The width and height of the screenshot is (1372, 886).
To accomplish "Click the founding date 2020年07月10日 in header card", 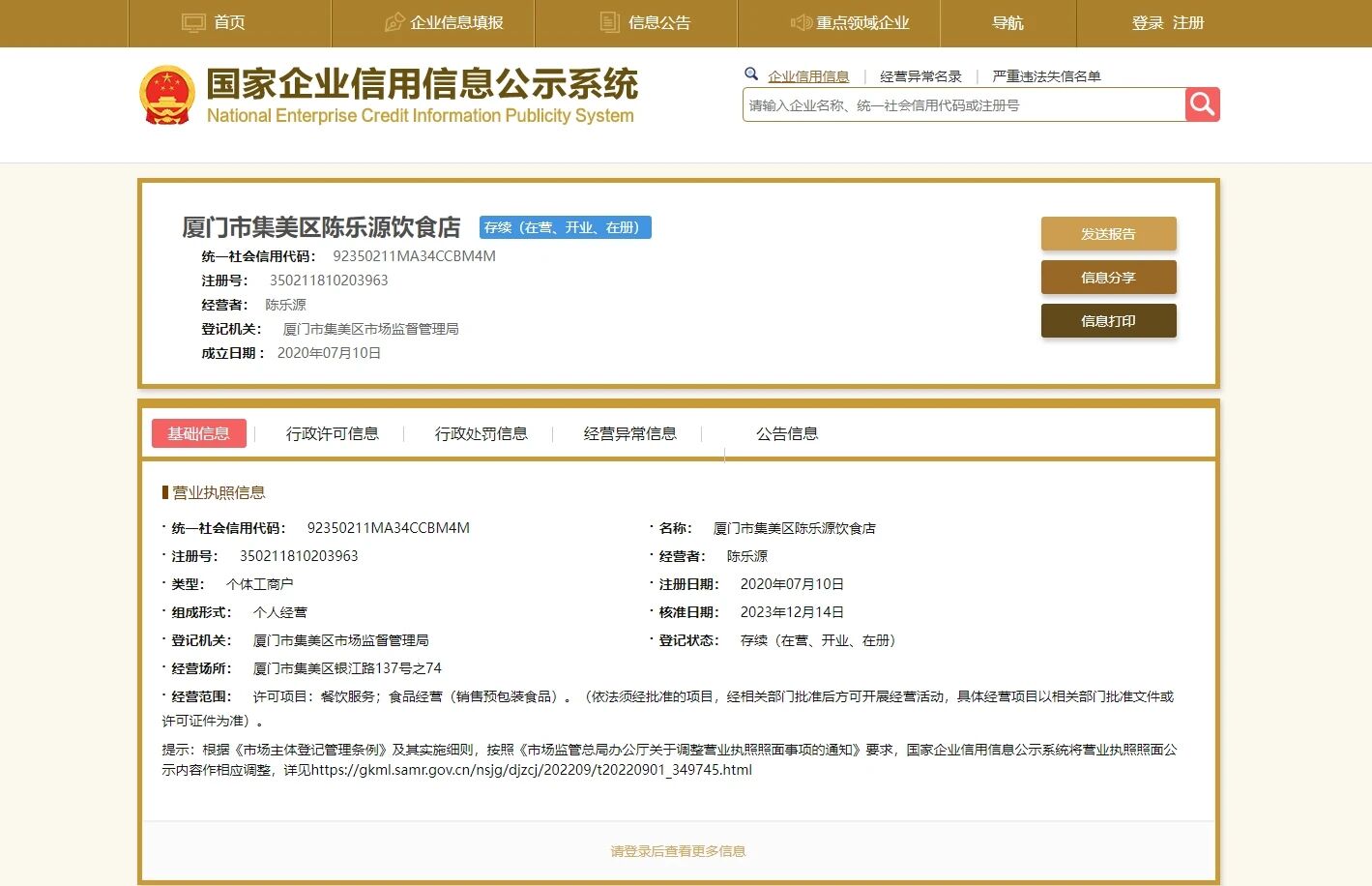I will click(329, 353).
